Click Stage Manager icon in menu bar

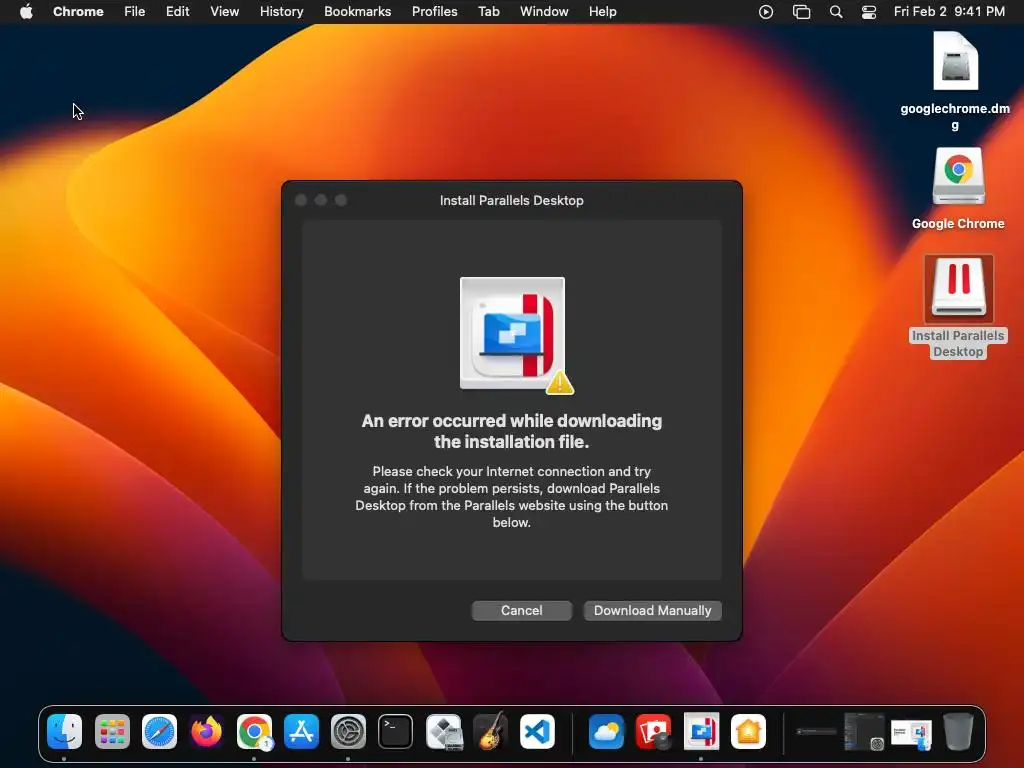click(801, 12)
